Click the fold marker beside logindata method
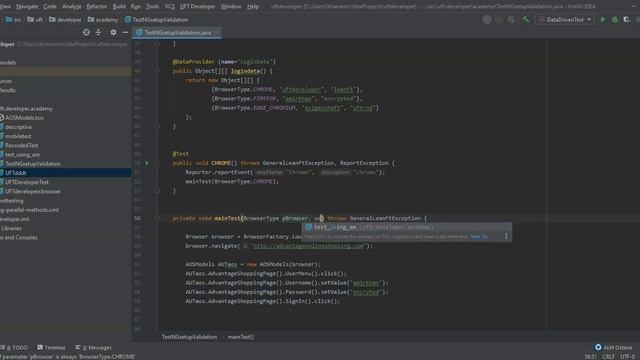640x360 pixels. [x=157, y=71]
